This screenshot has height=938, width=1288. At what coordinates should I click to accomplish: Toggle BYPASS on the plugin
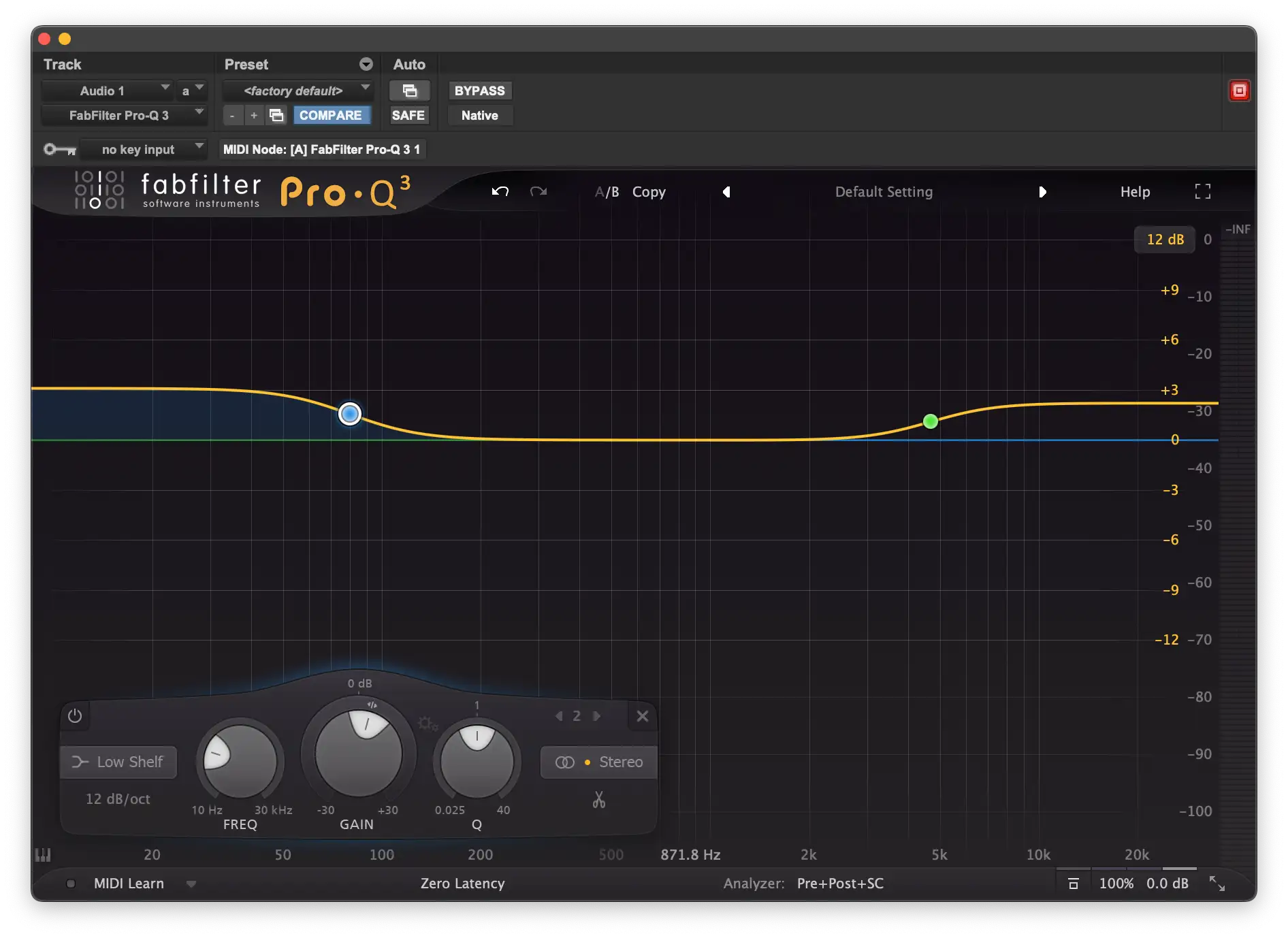479,90
